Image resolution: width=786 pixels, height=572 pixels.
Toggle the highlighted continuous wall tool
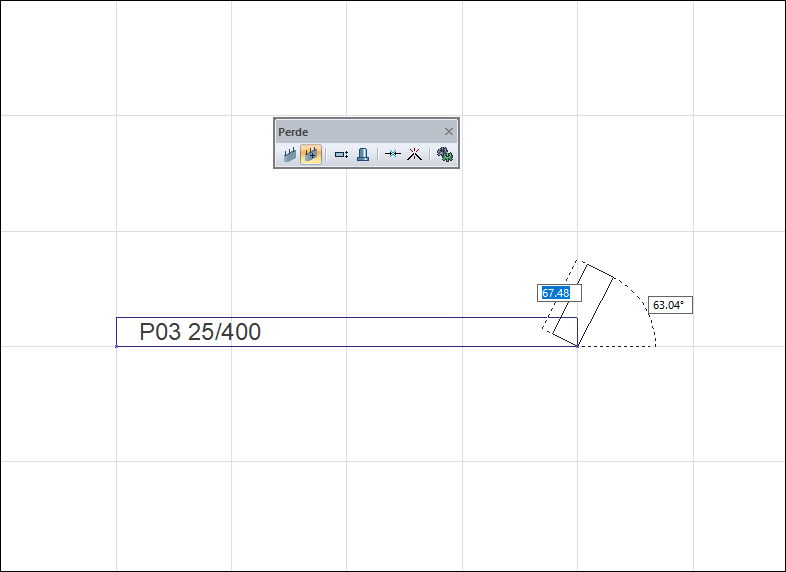click(311, 154)
